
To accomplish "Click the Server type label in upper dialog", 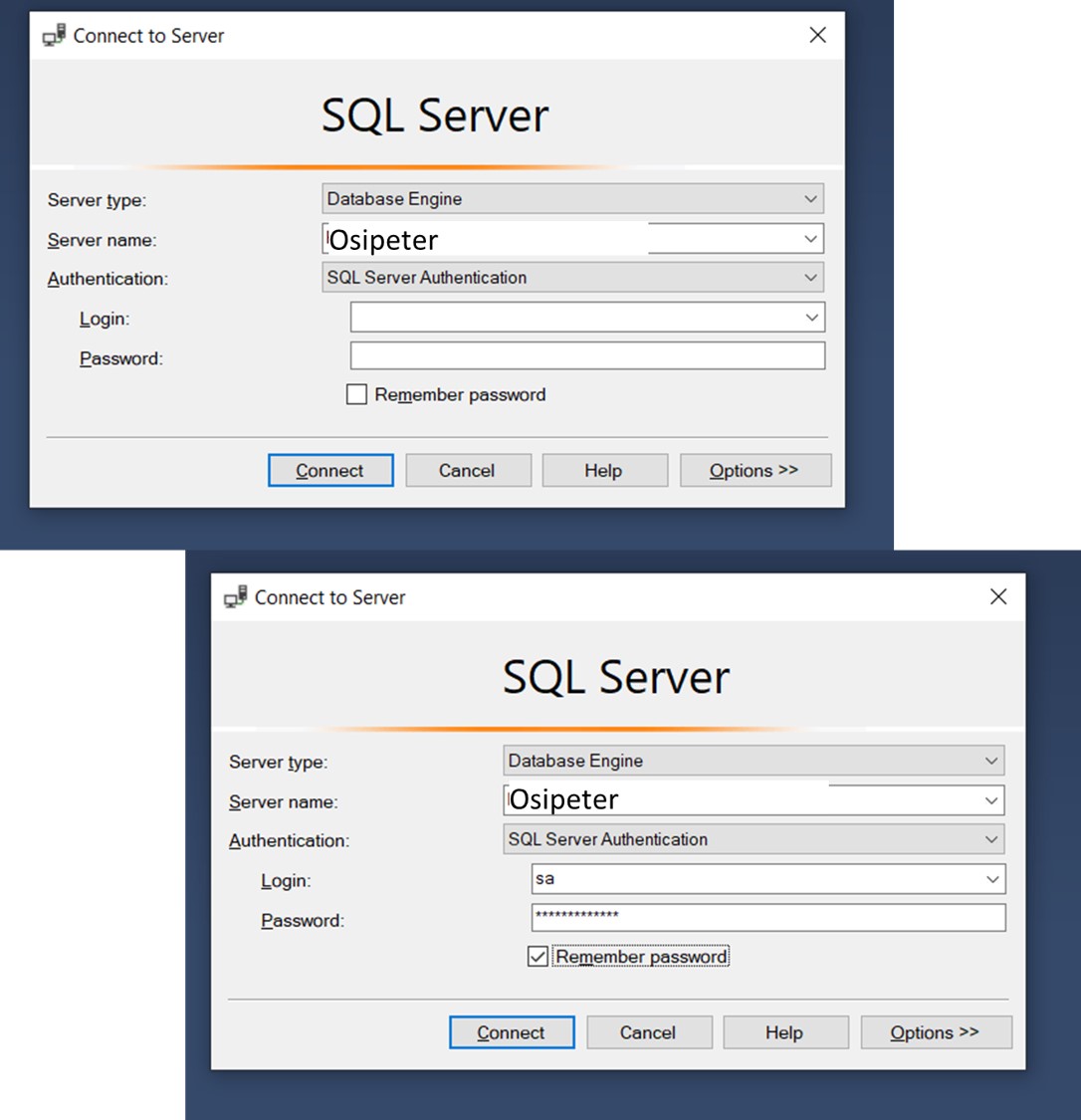I will 98,200.
